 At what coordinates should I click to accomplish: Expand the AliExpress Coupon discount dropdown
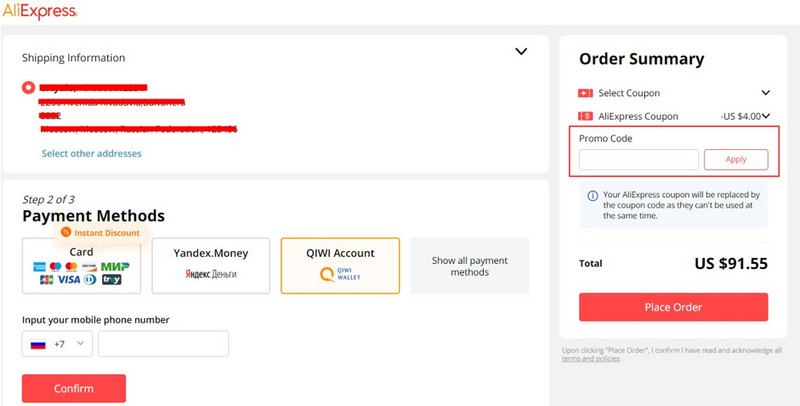point(766,116)
